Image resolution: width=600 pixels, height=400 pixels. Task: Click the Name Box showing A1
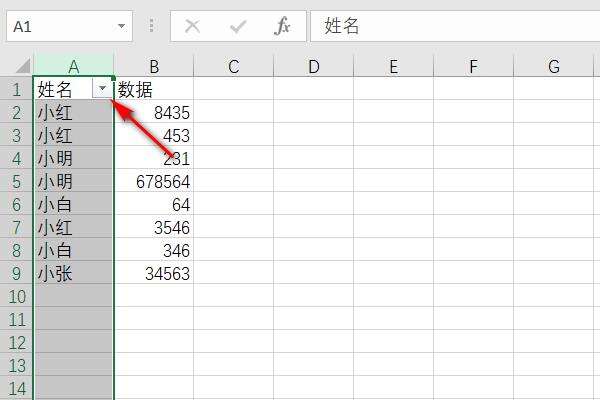click(69, 26)
